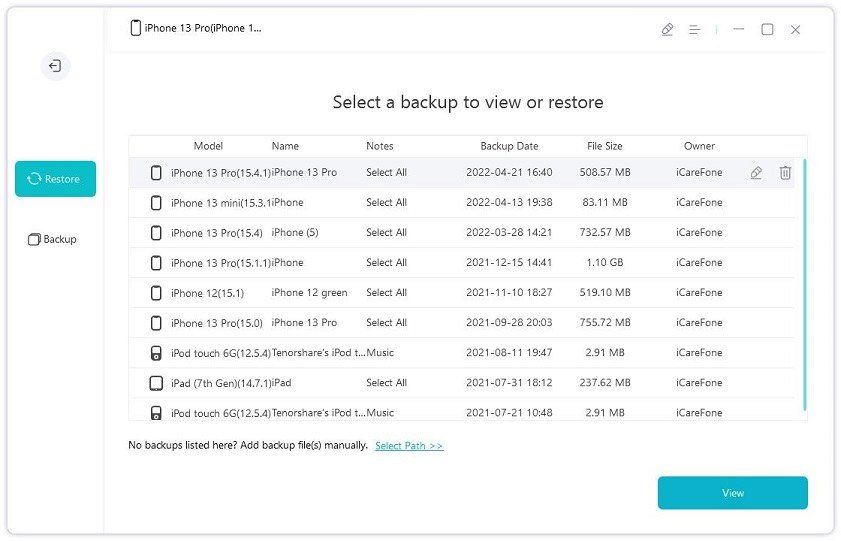Edit notes for the 2022-04-21 backup
The image size is (841, 541).
pos(756,173)
